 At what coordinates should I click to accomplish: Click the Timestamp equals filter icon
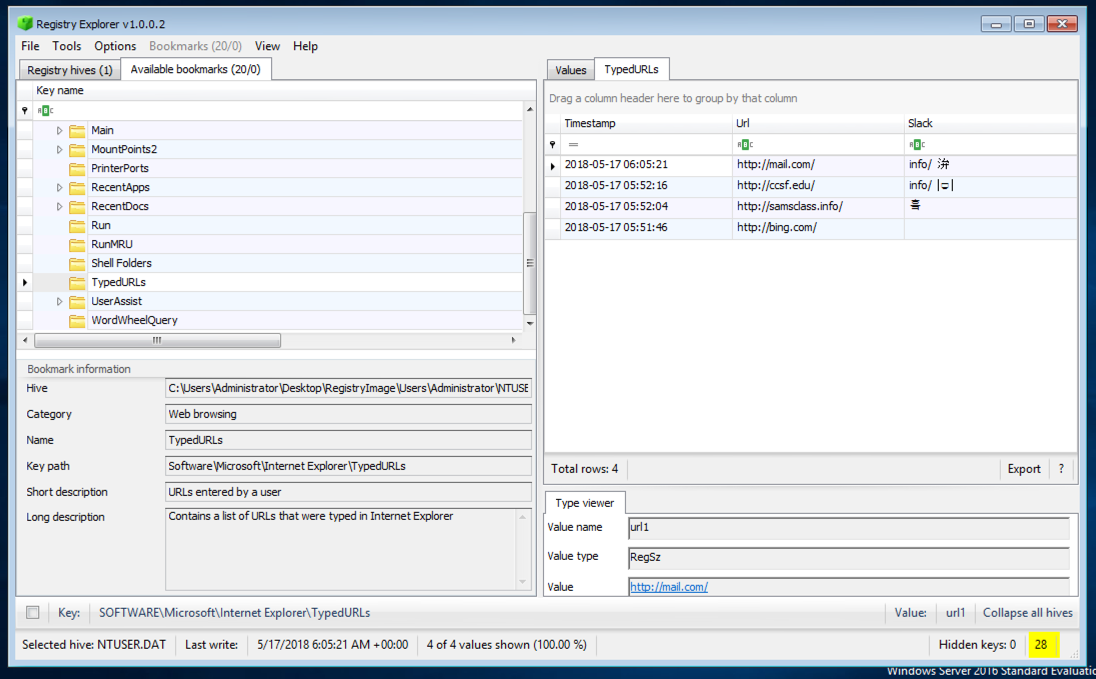(x=573, y=145)
